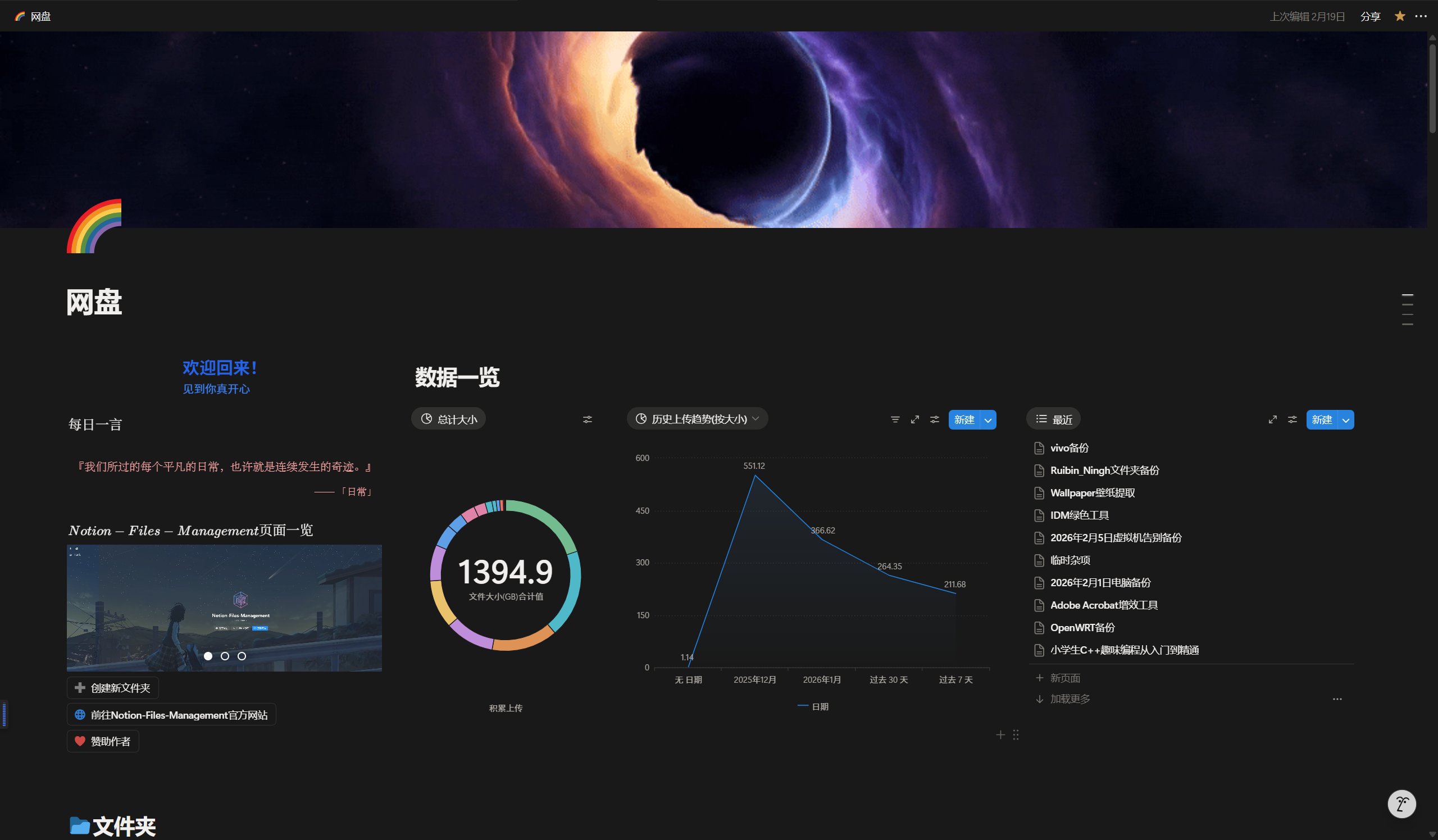Open Notion-Files-Management official website link

171,715
